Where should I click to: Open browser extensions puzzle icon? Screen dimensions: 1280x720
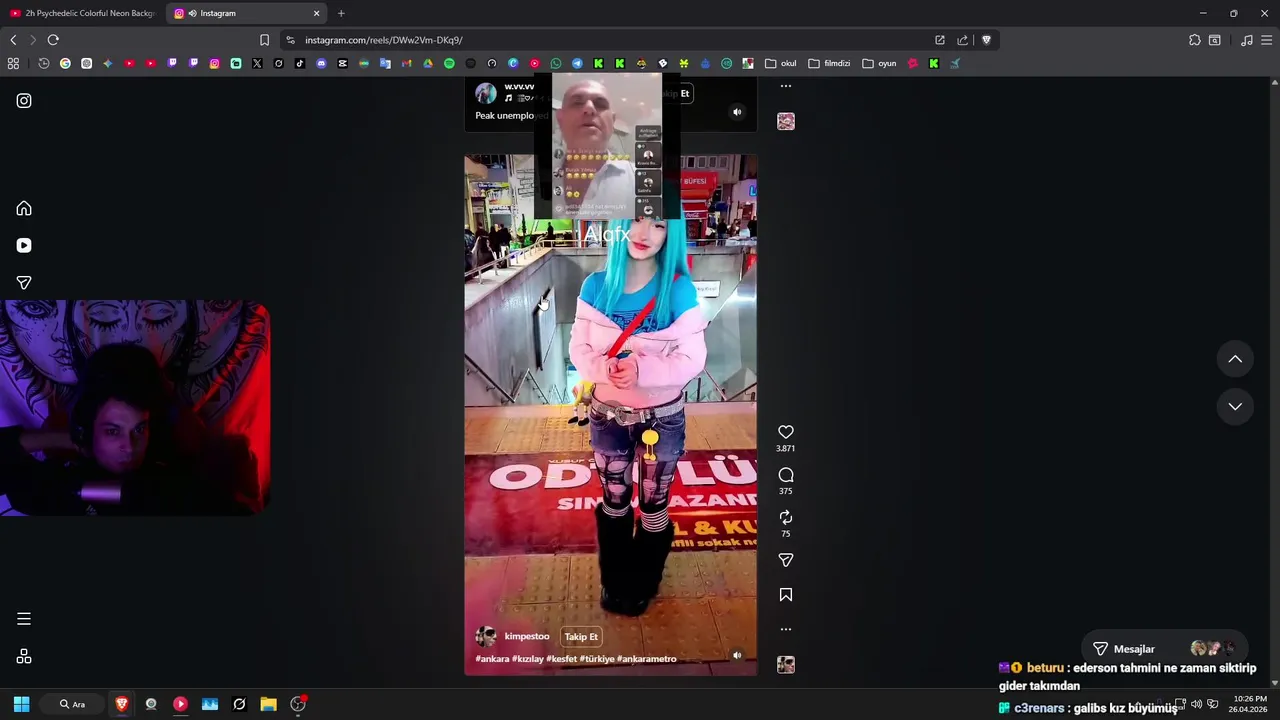1194,40
